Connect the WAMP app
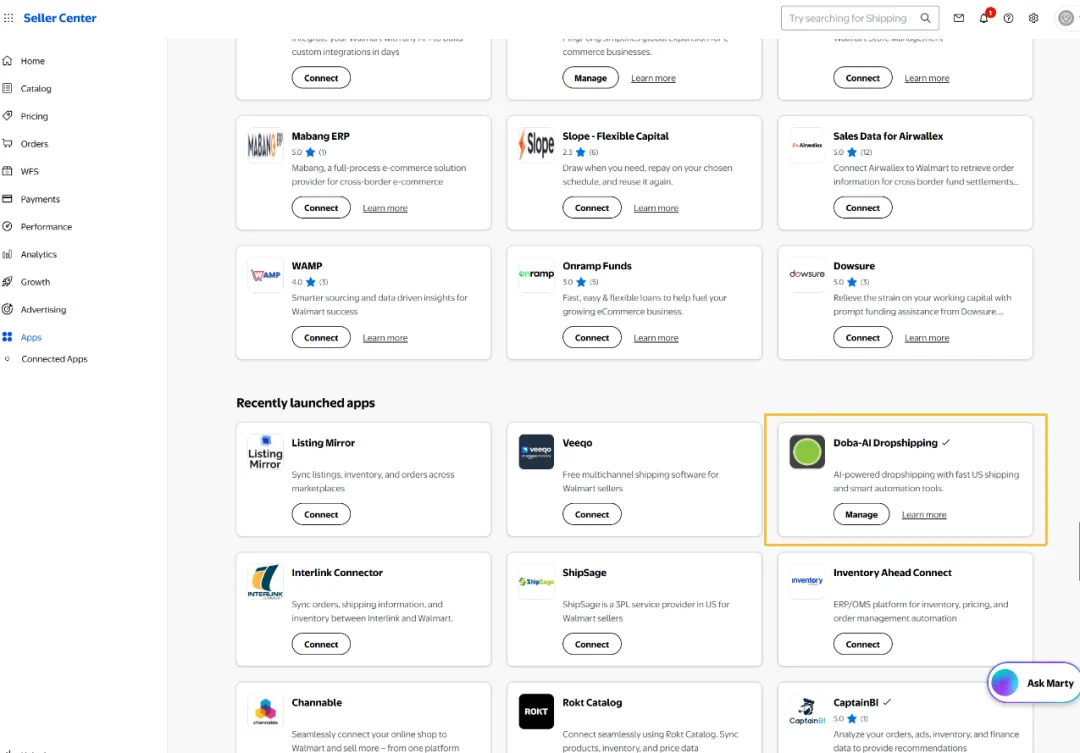The height and width of the screenshot is (753, 1080). 321,338
